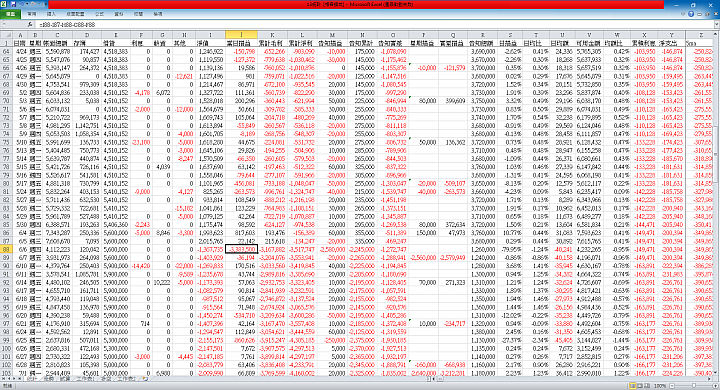The height and width of the screenshot is (390, 720).
Task: Switch to Page Layout view in status bar
Action: [x=640, y=386]
